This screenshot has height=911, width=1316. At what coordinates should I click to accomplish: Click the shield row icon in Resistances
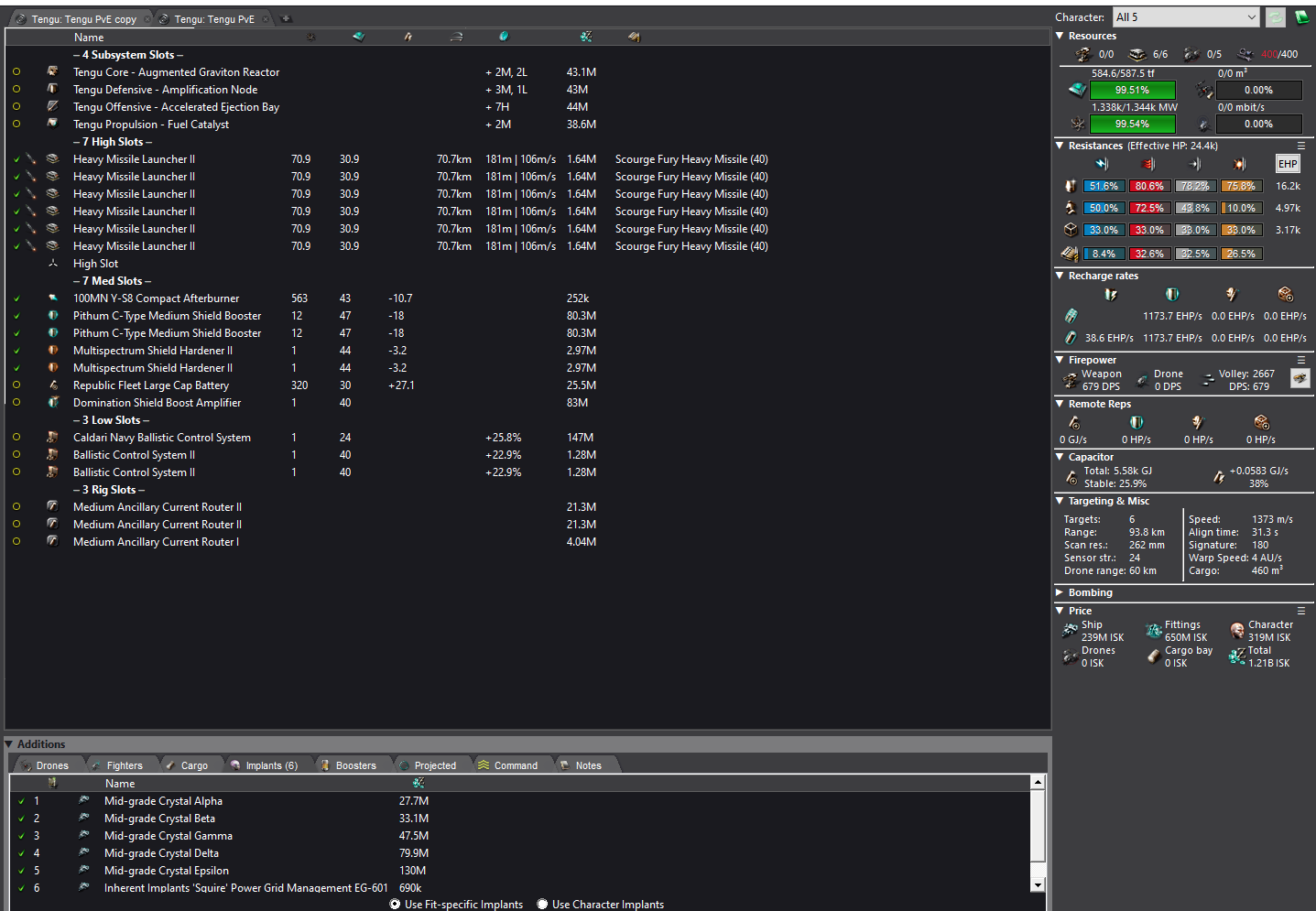(x=1071, y=186)
